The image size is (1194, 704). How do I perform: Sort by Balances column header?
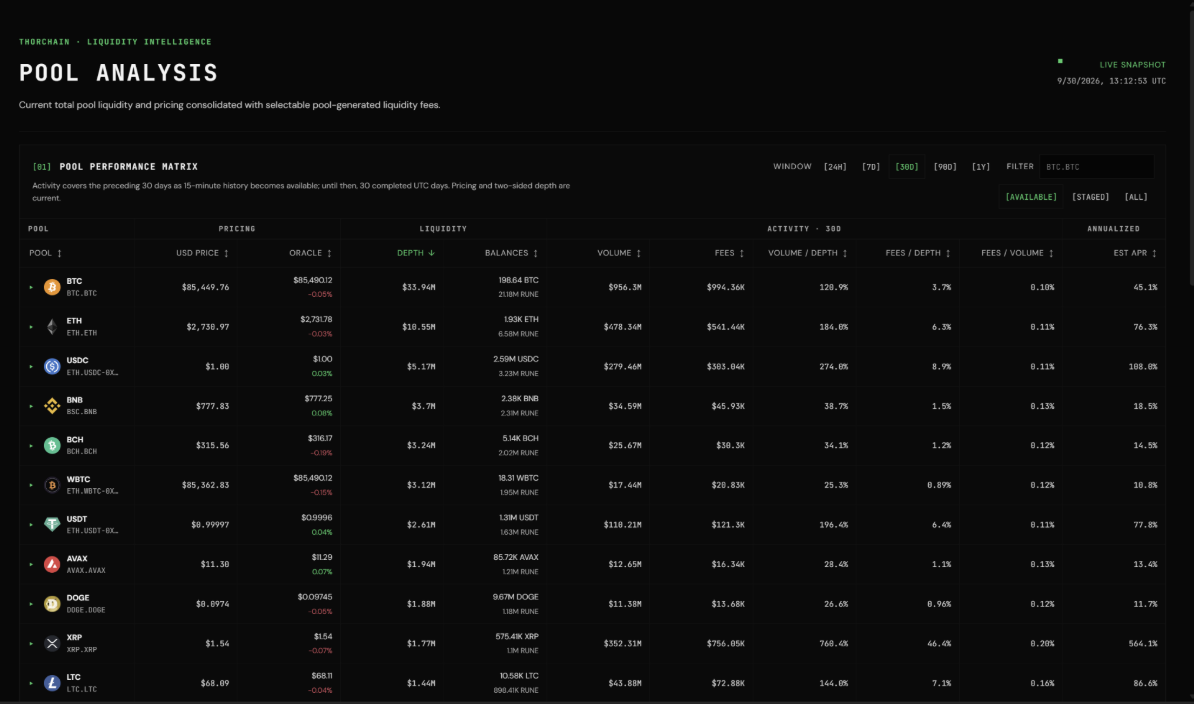click(x=512, y=253)
